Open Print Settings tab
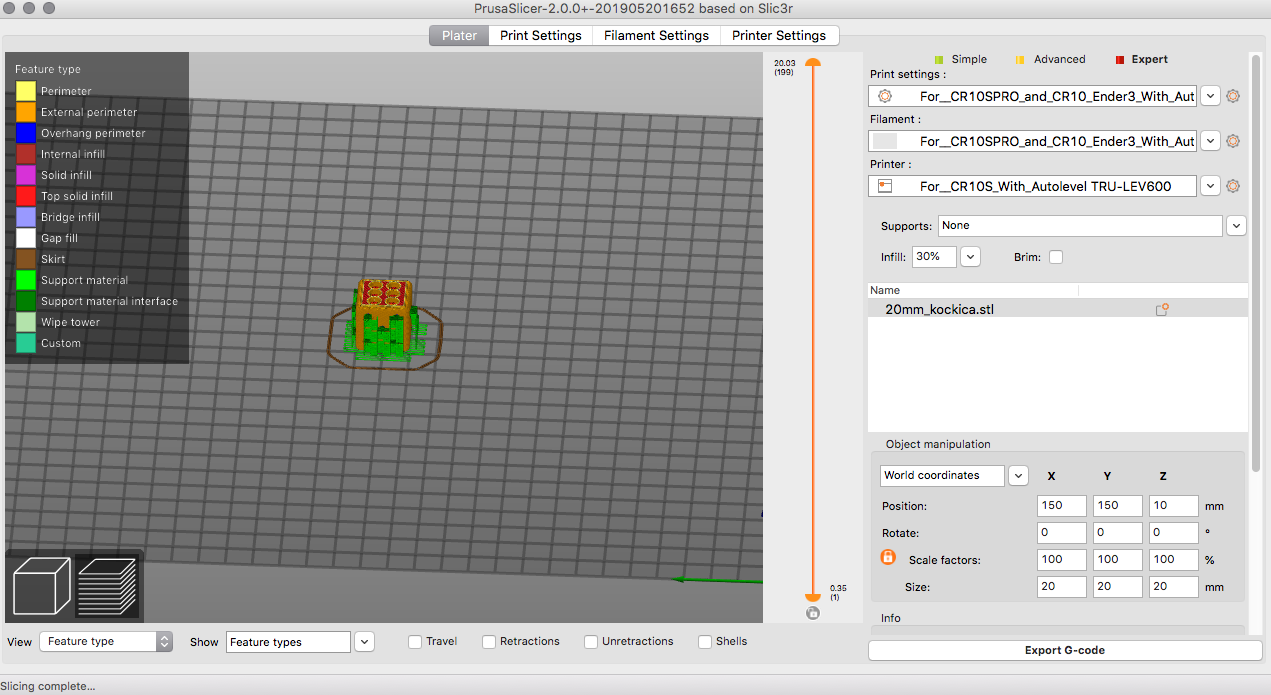Screen dimensions: 1271x695 pos(541,35)
